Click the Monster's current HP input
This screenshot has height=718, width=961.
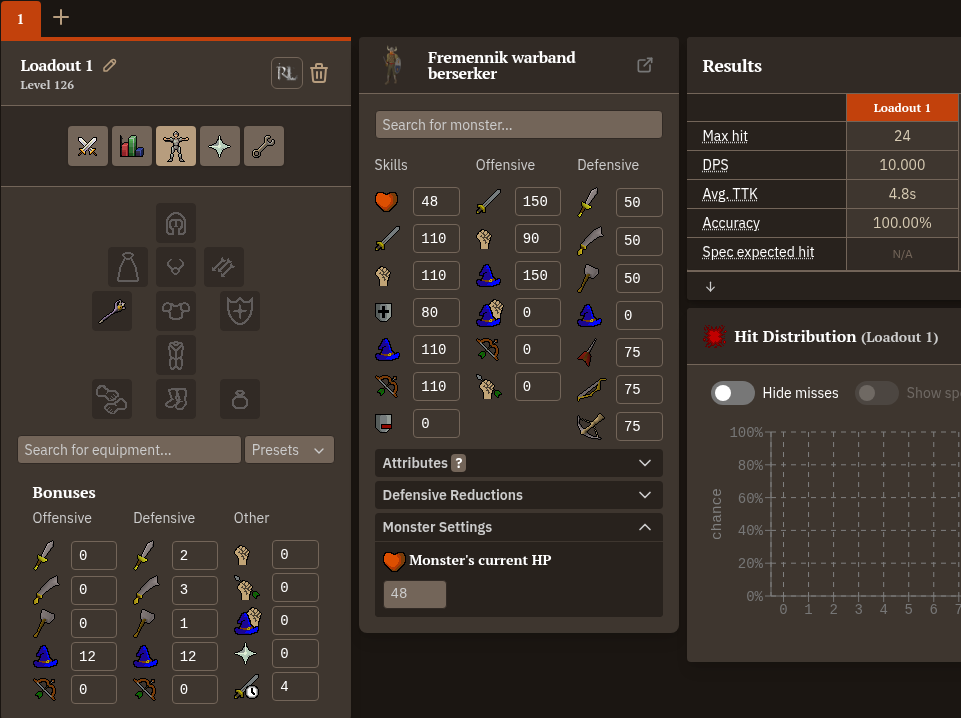pos(415,594)
